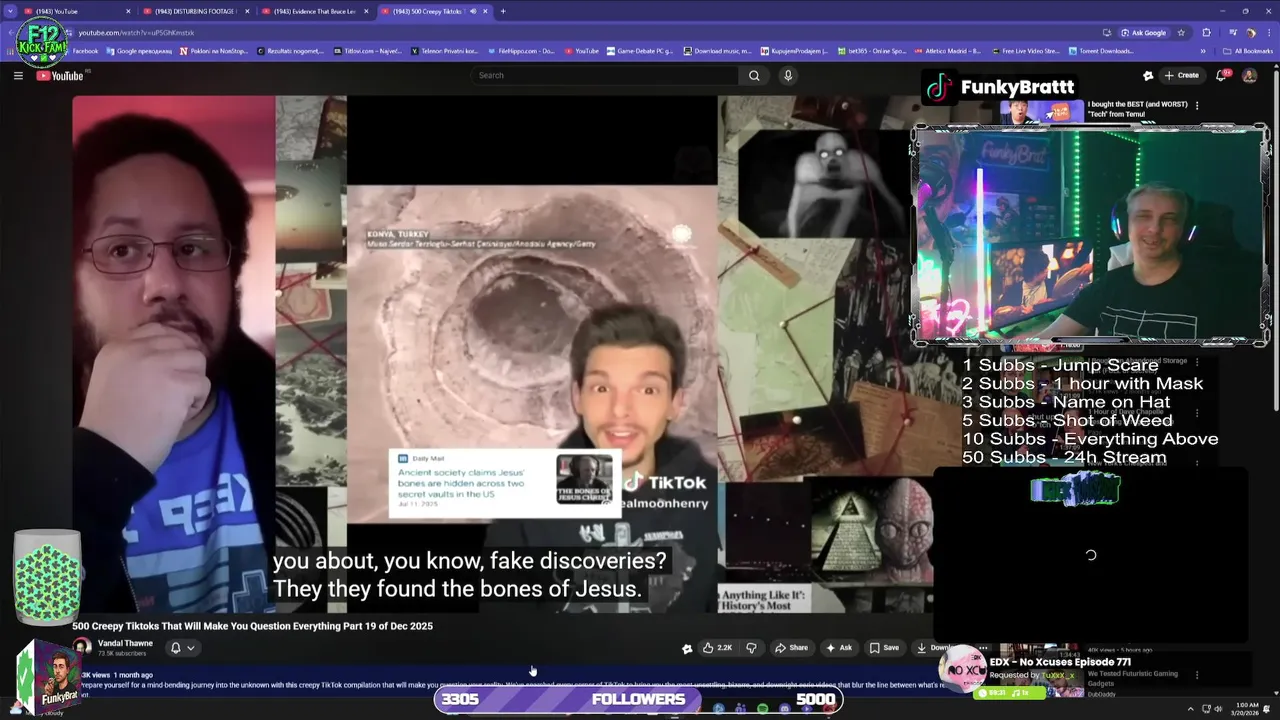The image size is (1280, 720).
Task: Open the browser extensions icon
Action: pyautogui.click(x=1207, y=32)
